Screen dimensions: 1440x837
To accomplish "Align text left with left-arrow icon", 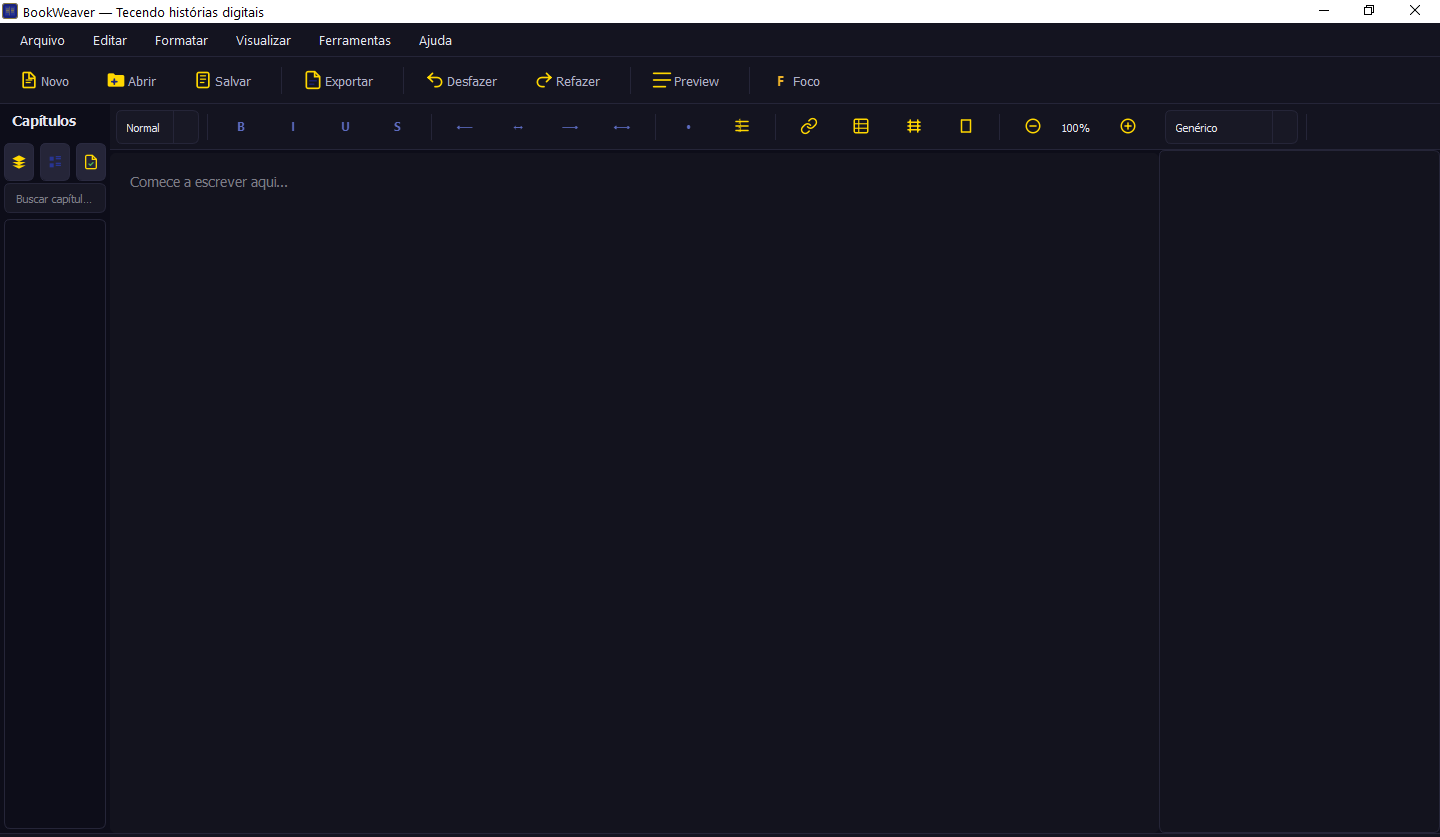I will tap(465, 127).
